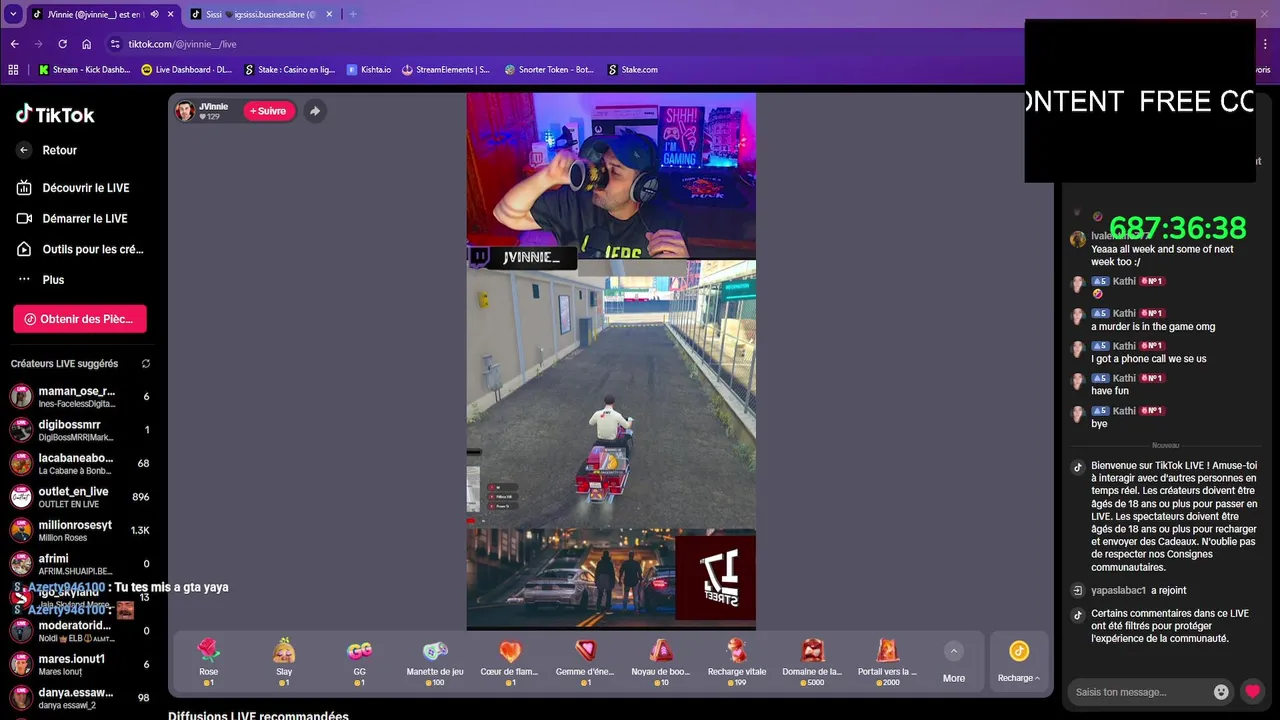The height and width of the screenshot is (720, 1280).
Task: Expand gifts with the More chevron
Action: 954,651
